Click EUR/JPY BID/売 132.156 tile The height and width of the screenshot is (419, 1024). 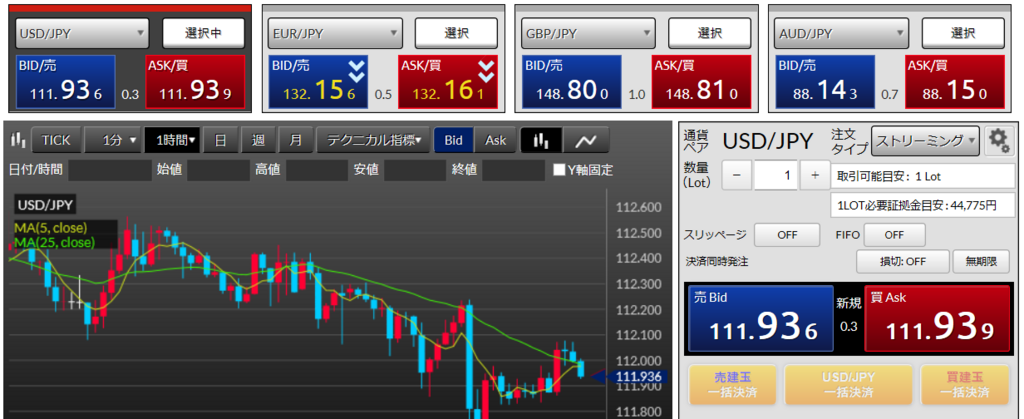pyautogui.click(x=318, y=82)
